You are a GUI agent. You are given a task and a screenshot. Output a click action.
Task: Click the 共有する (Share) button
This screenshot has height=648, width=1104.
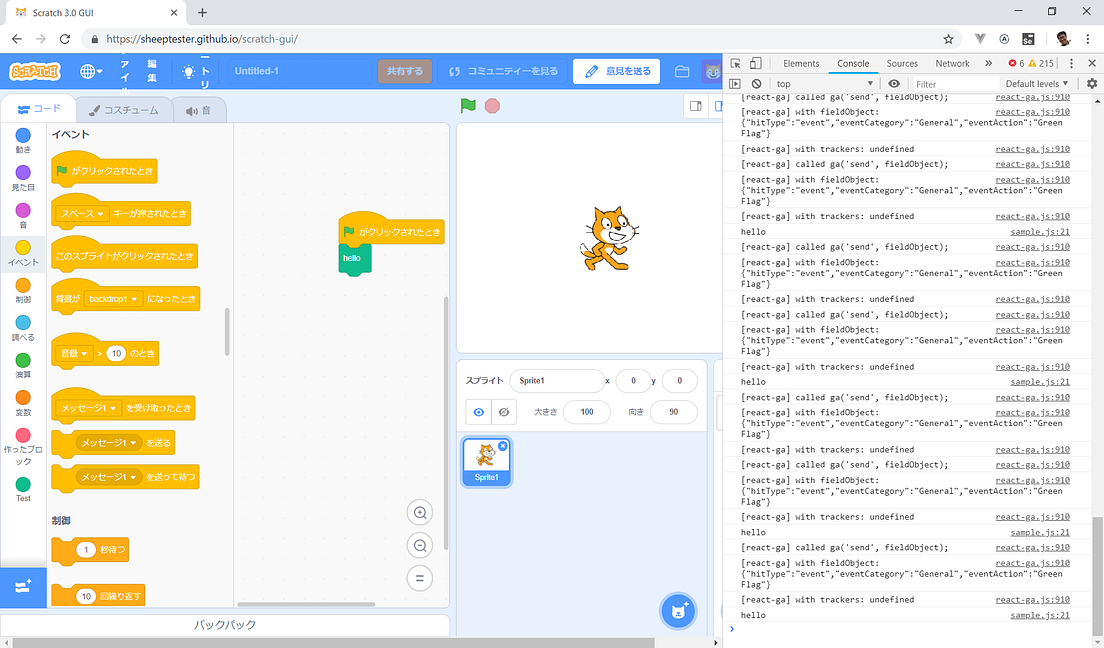404,71
